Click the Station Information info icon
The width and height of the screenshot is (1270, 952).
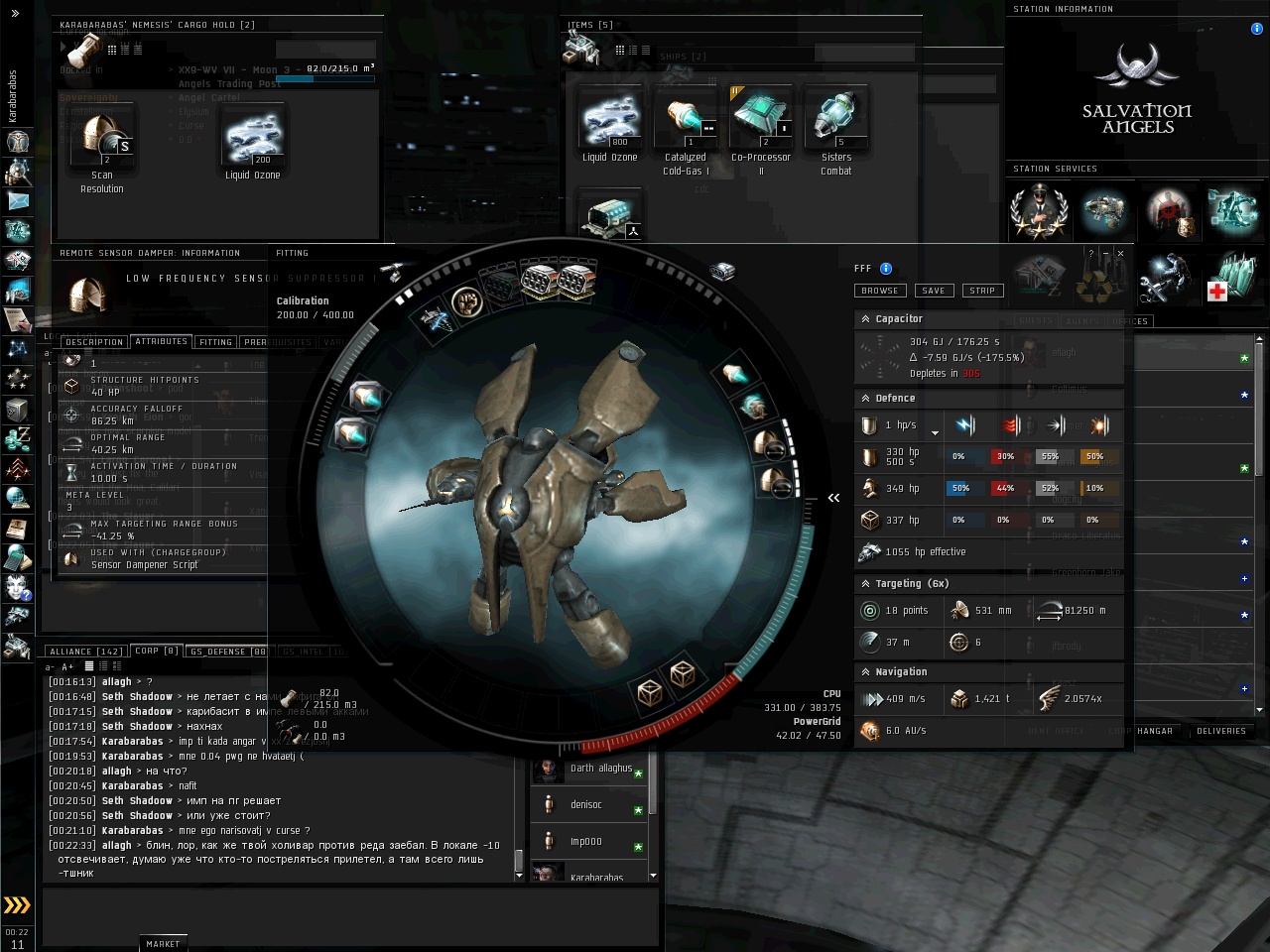pos(1257,29)
